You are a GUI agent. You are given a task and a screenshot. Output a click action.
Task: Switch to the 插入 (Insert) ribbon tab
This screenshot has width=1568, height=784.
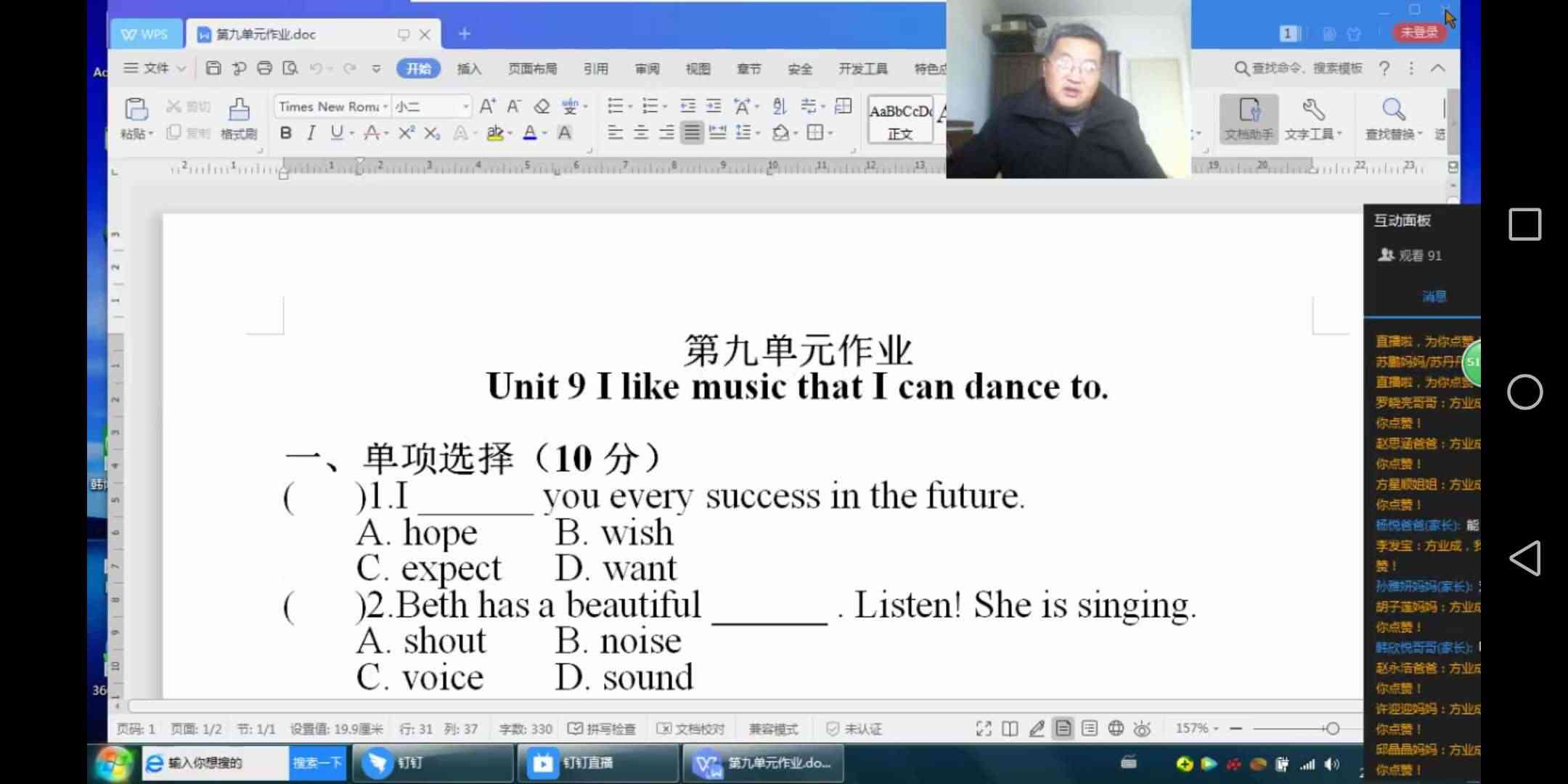(x=469, y=69)
